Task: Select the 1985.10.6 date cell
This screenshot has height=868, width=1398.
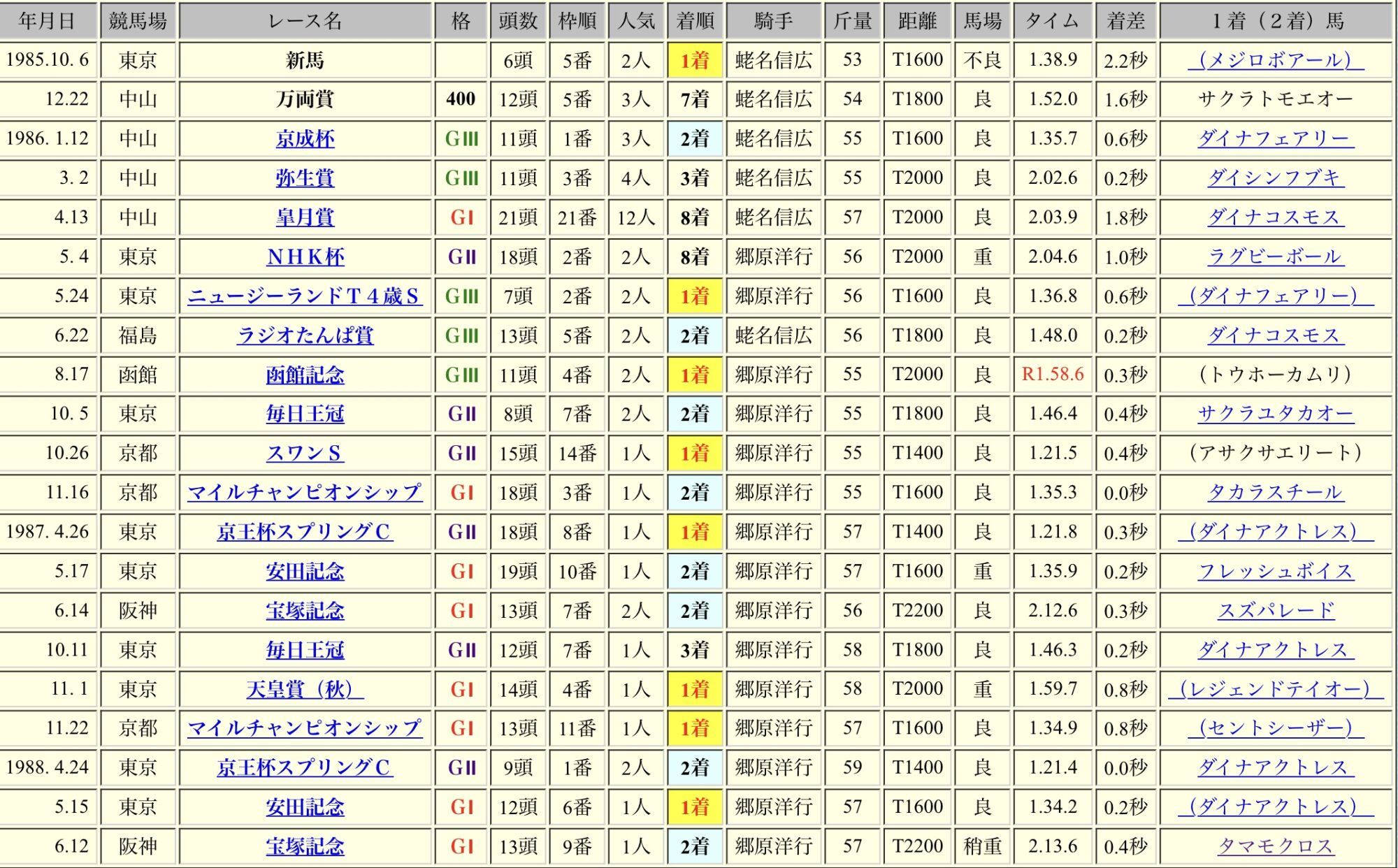Action: pos(48,60)
